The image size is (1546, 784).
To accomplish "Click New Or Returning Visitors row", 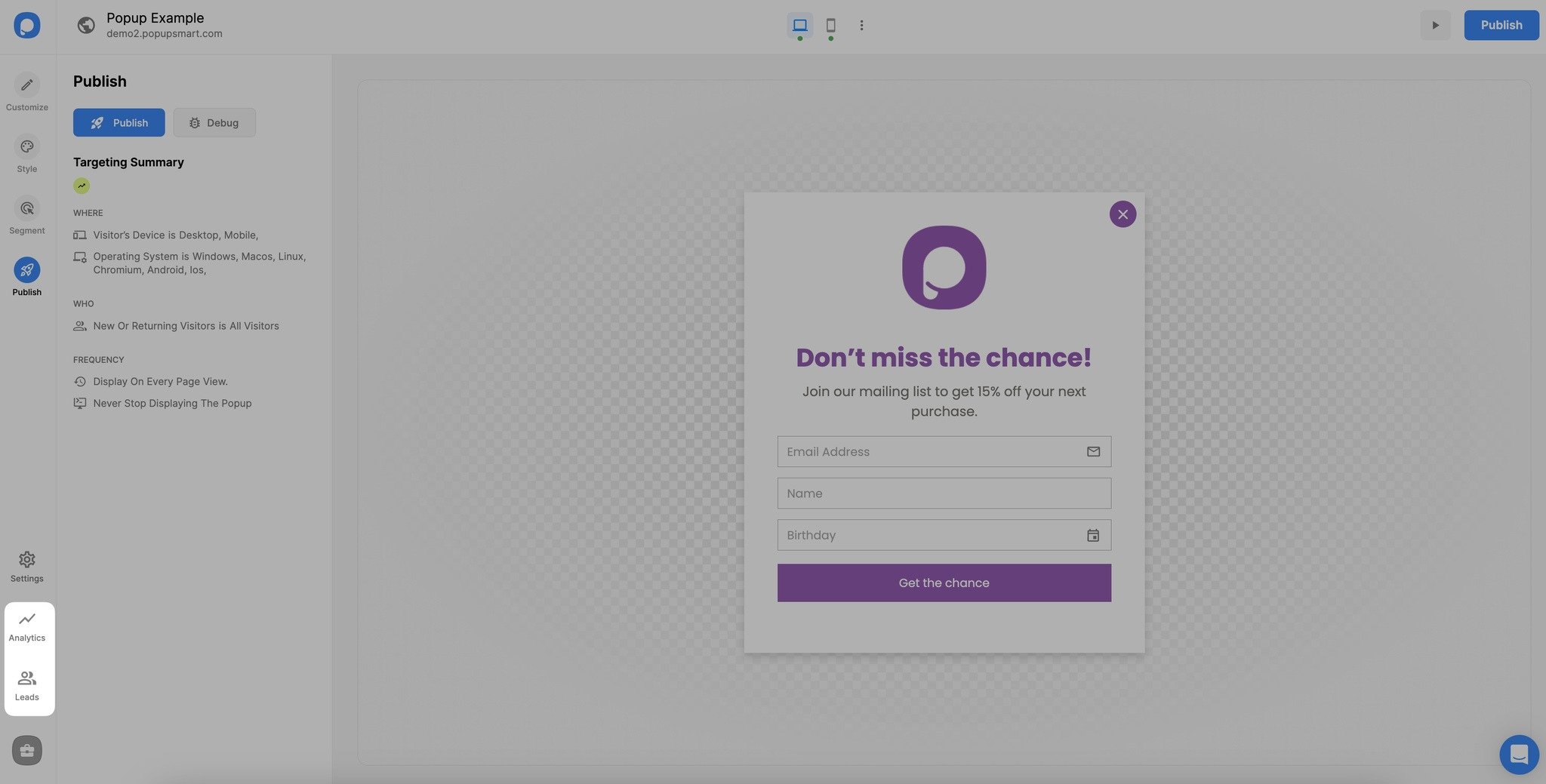I will [177, 326].
